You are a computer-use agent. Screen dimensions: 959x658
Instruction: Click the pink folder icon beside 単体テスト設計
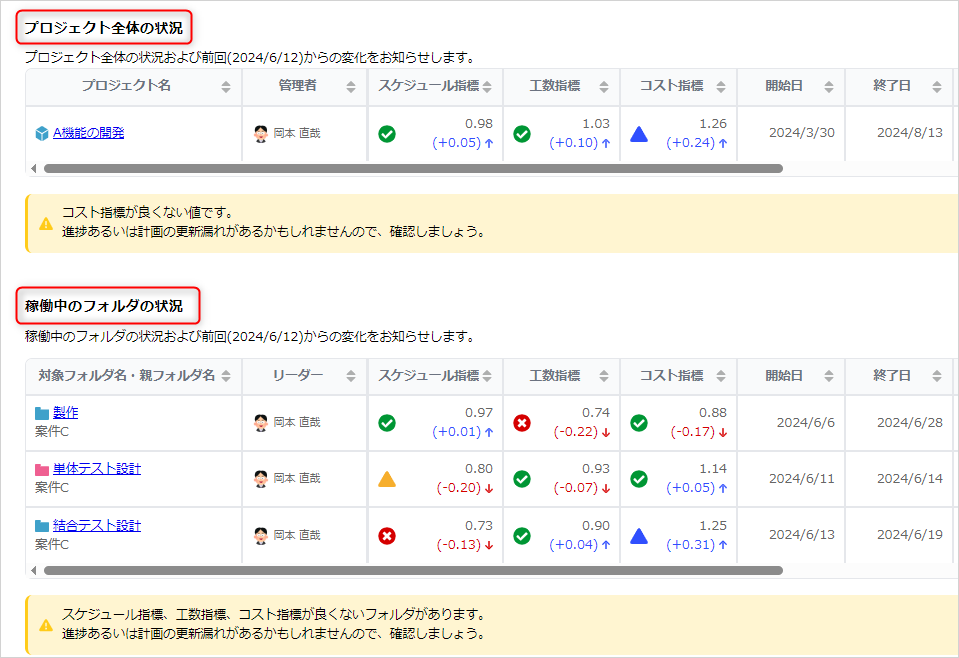[42, 469]
